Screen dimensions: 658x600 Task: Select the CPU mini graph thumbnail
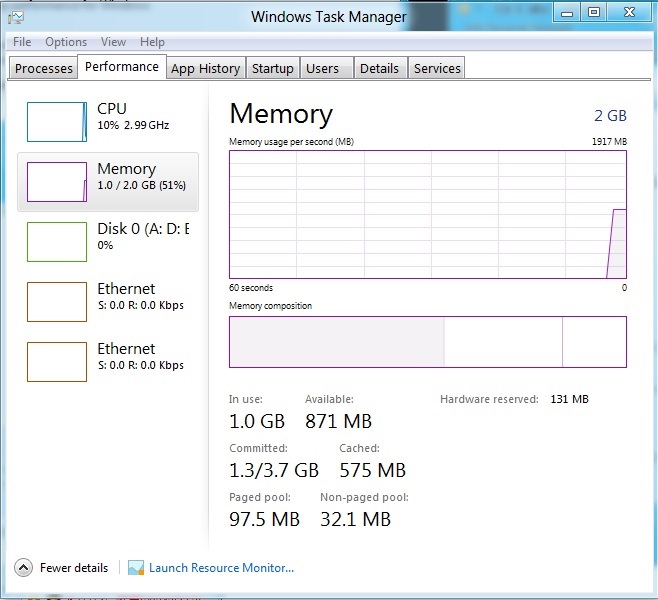tap(57, 122)
